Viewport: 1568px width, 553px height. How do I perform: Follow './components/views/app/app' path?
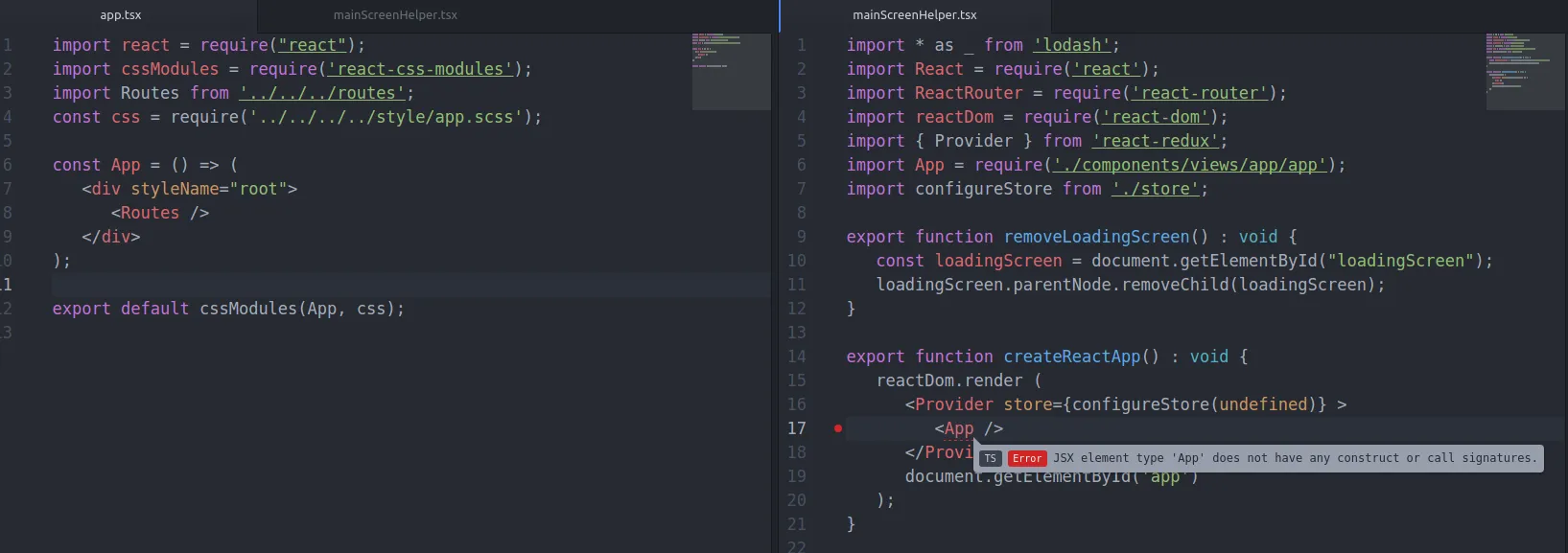coord(1190,165)
